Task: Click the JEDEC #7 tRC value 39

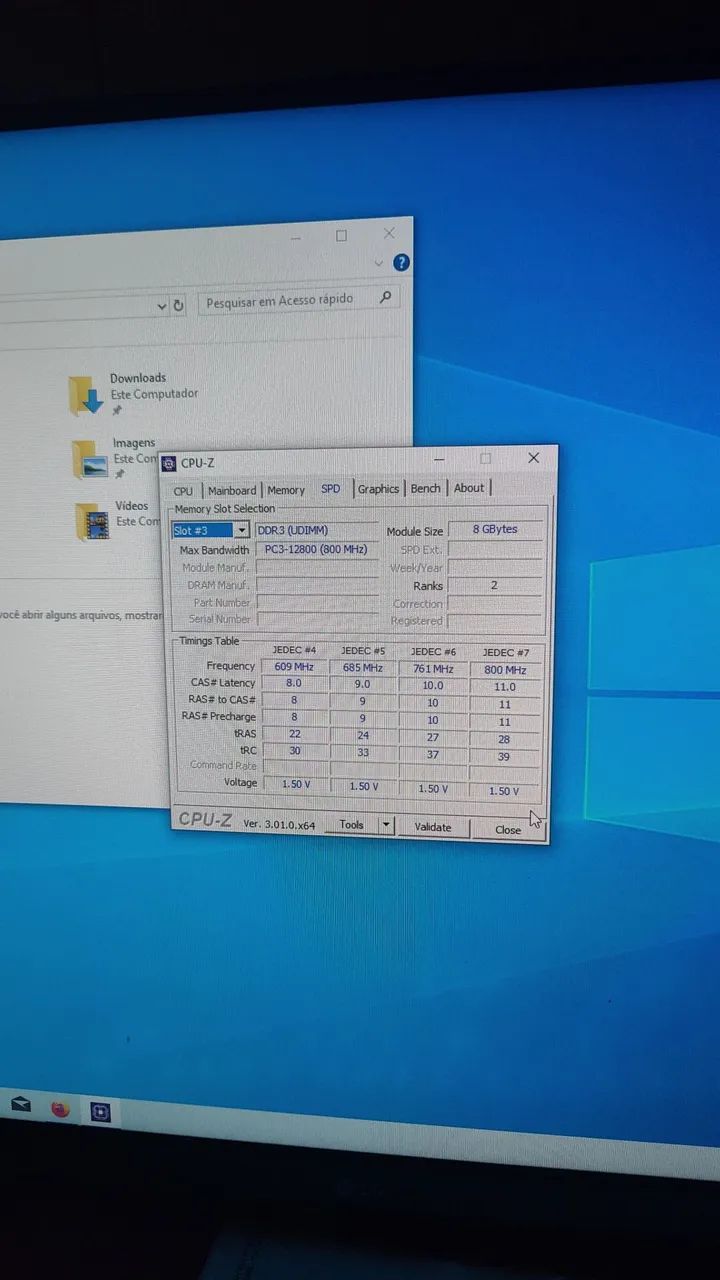Action: (506, 757)
